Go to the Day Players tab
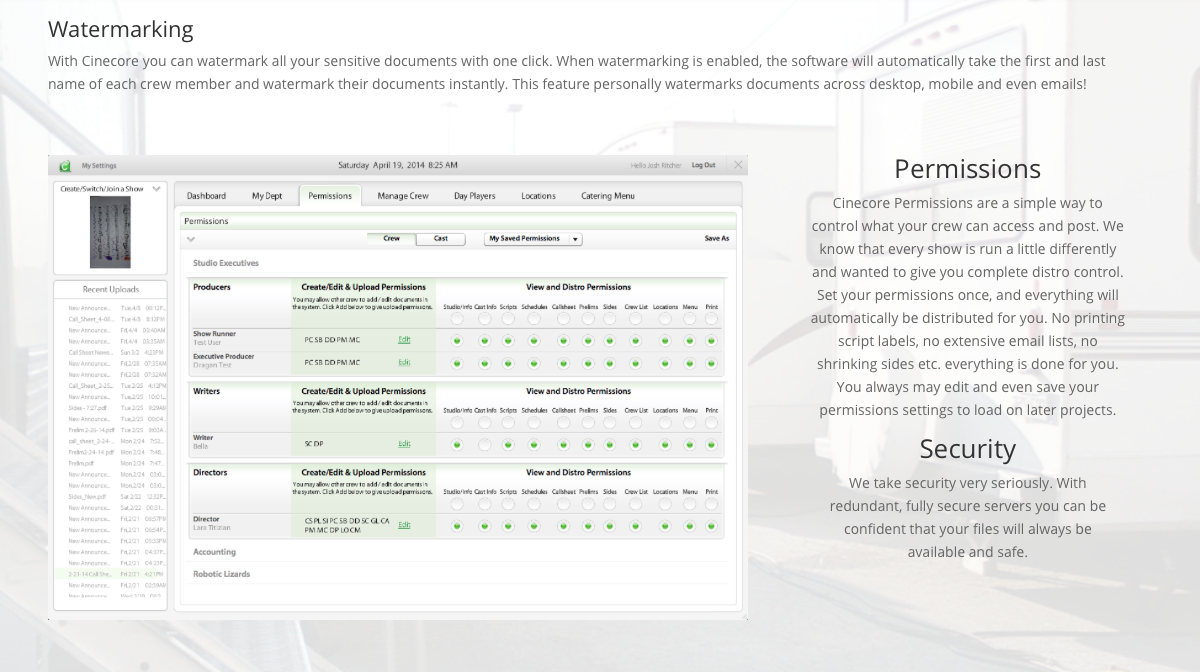Viewport: 1200px width, 672px height. click(475, 196)
